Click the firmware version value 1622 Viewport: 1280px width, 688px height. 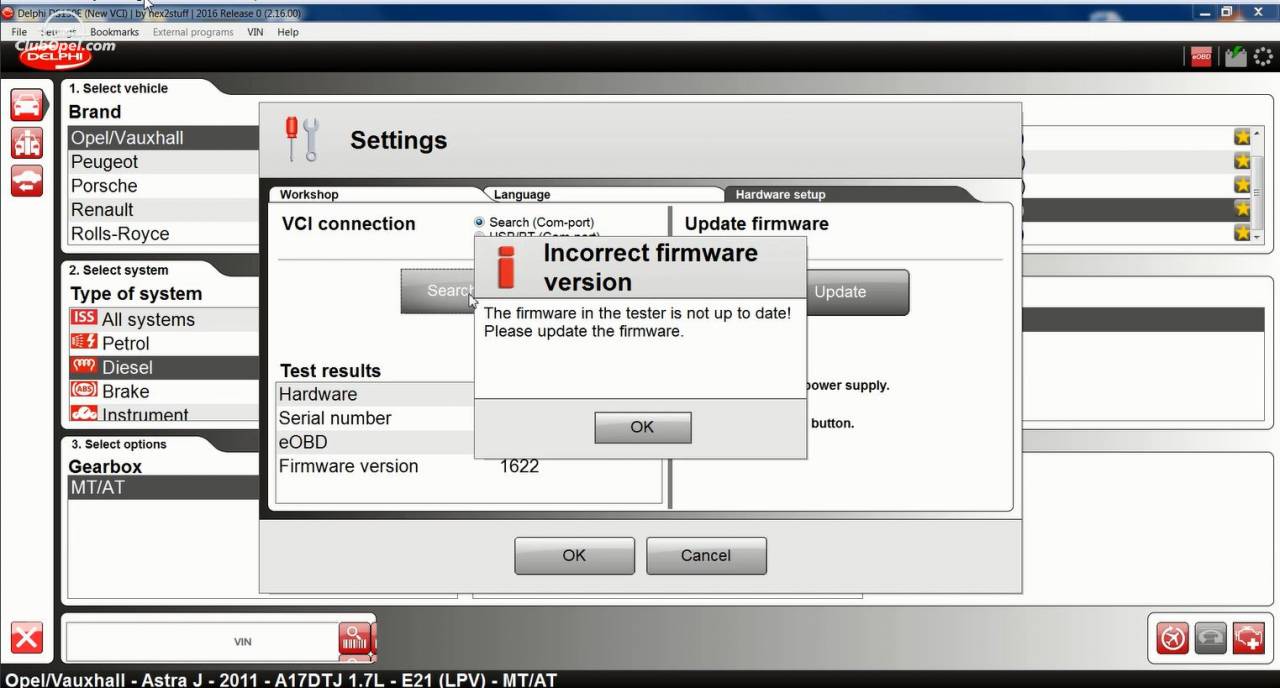(x=520, y=466)
